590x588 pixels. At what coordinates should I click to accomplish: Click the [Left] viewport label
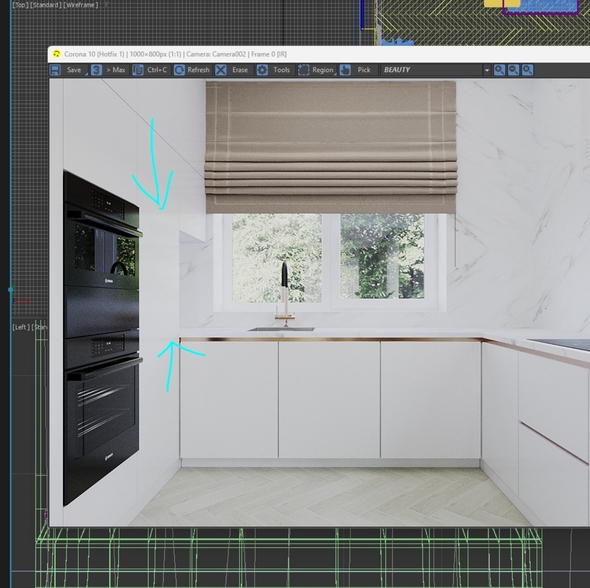click(21, 327)
